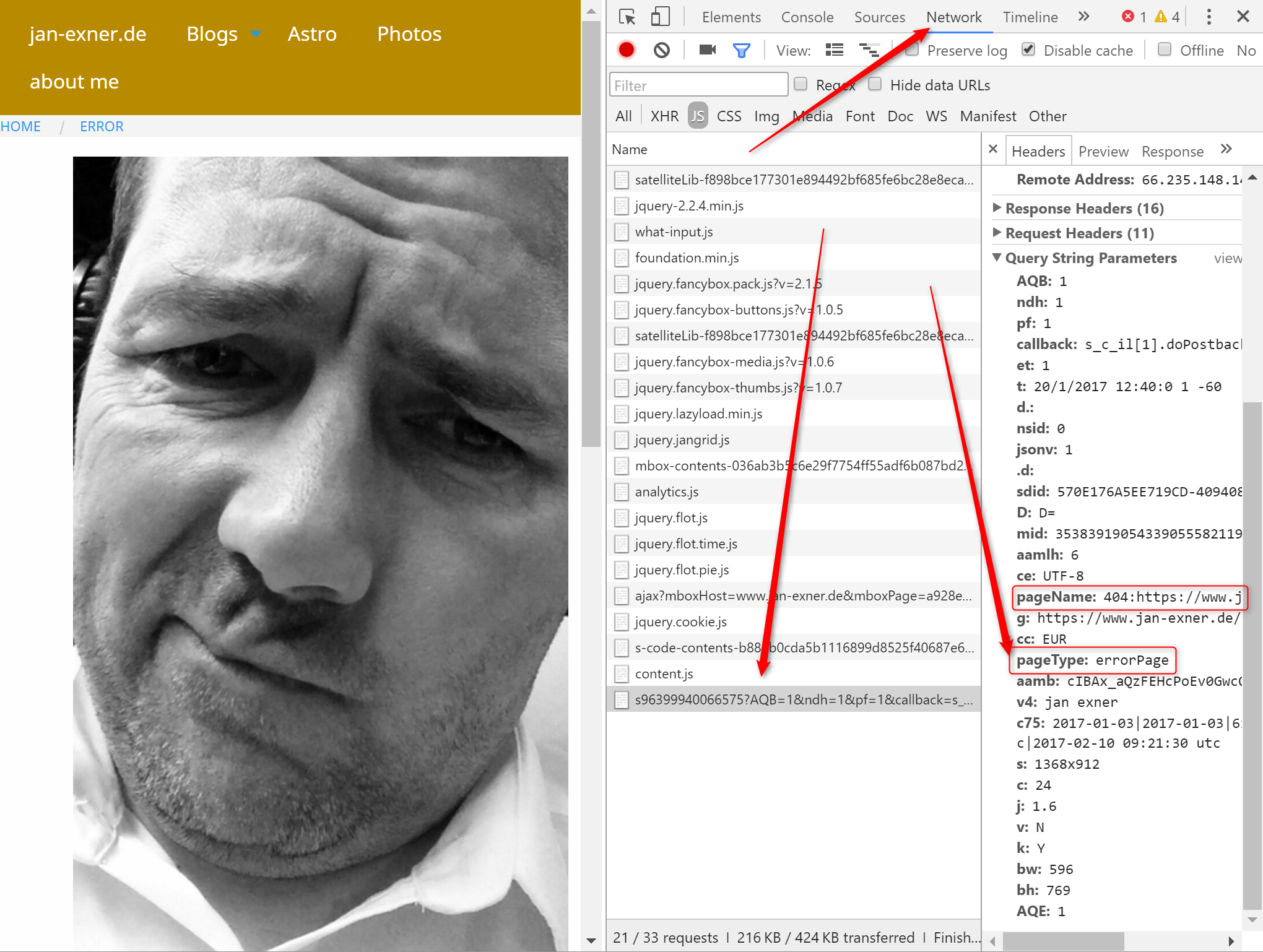Viewport: 1263px width, 952px height.
Task: Clear the network log with the clear icon
Action: [662, 50]
